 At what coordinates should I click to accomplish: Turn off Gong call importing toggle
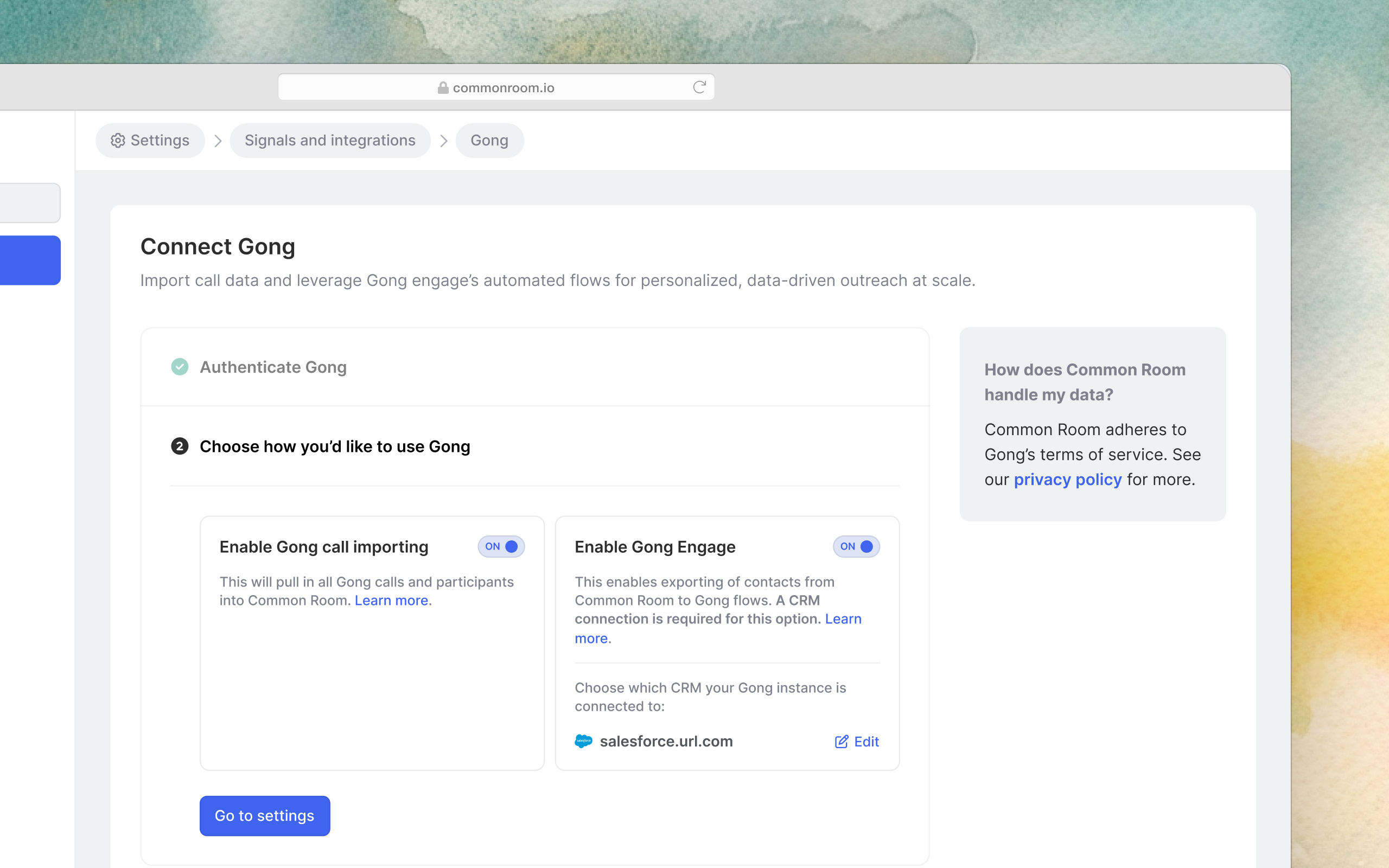[501, 546]
